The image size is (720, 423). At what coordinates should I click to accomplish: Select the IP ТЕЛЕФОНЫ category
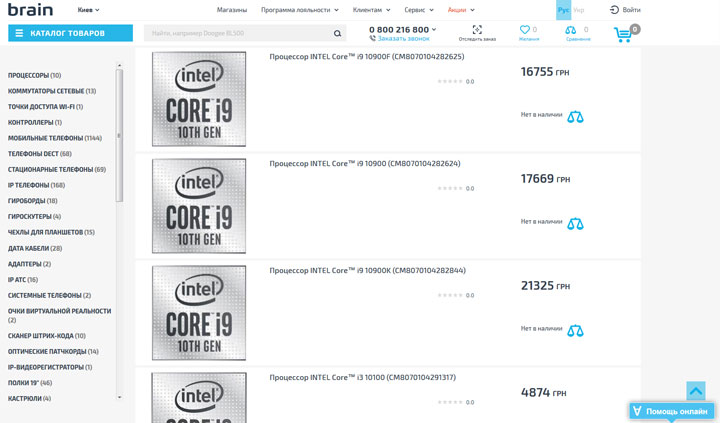[x=36, y=185]
